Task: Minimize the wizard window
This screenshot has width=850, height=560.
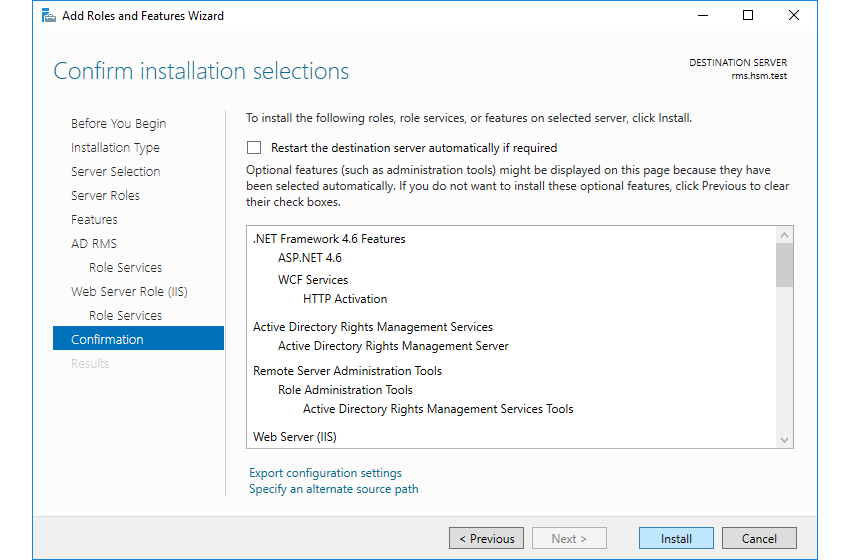Action: click(703, 16)
